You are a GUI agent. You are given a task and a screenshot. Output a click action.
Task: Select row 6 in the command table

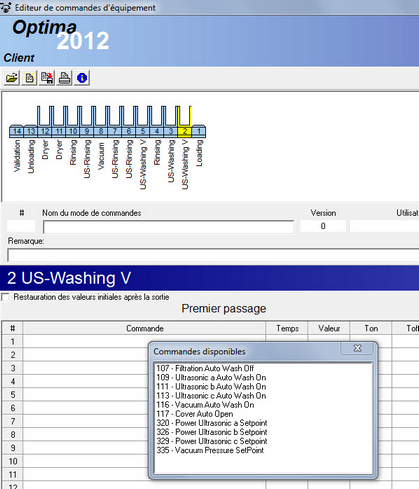click(x=13, y=408)
